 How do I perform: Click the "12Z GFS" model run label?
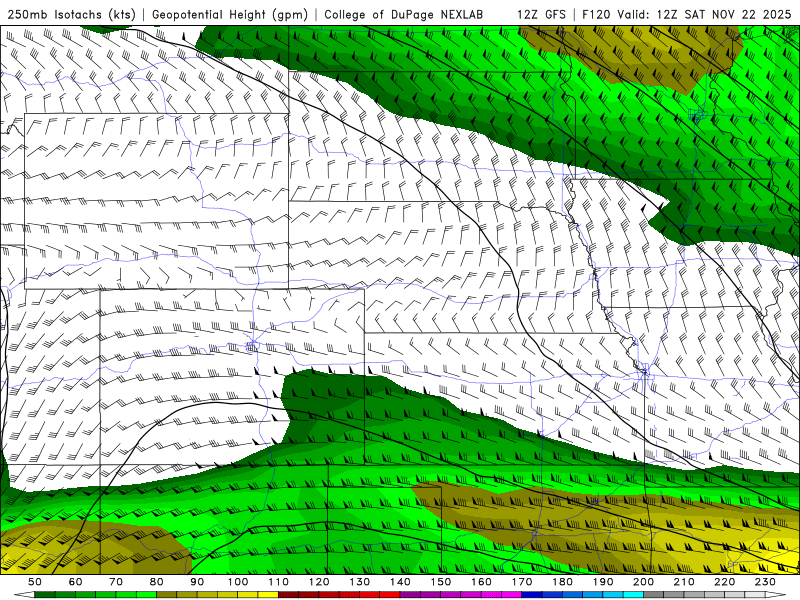click(x=541, y=15)
